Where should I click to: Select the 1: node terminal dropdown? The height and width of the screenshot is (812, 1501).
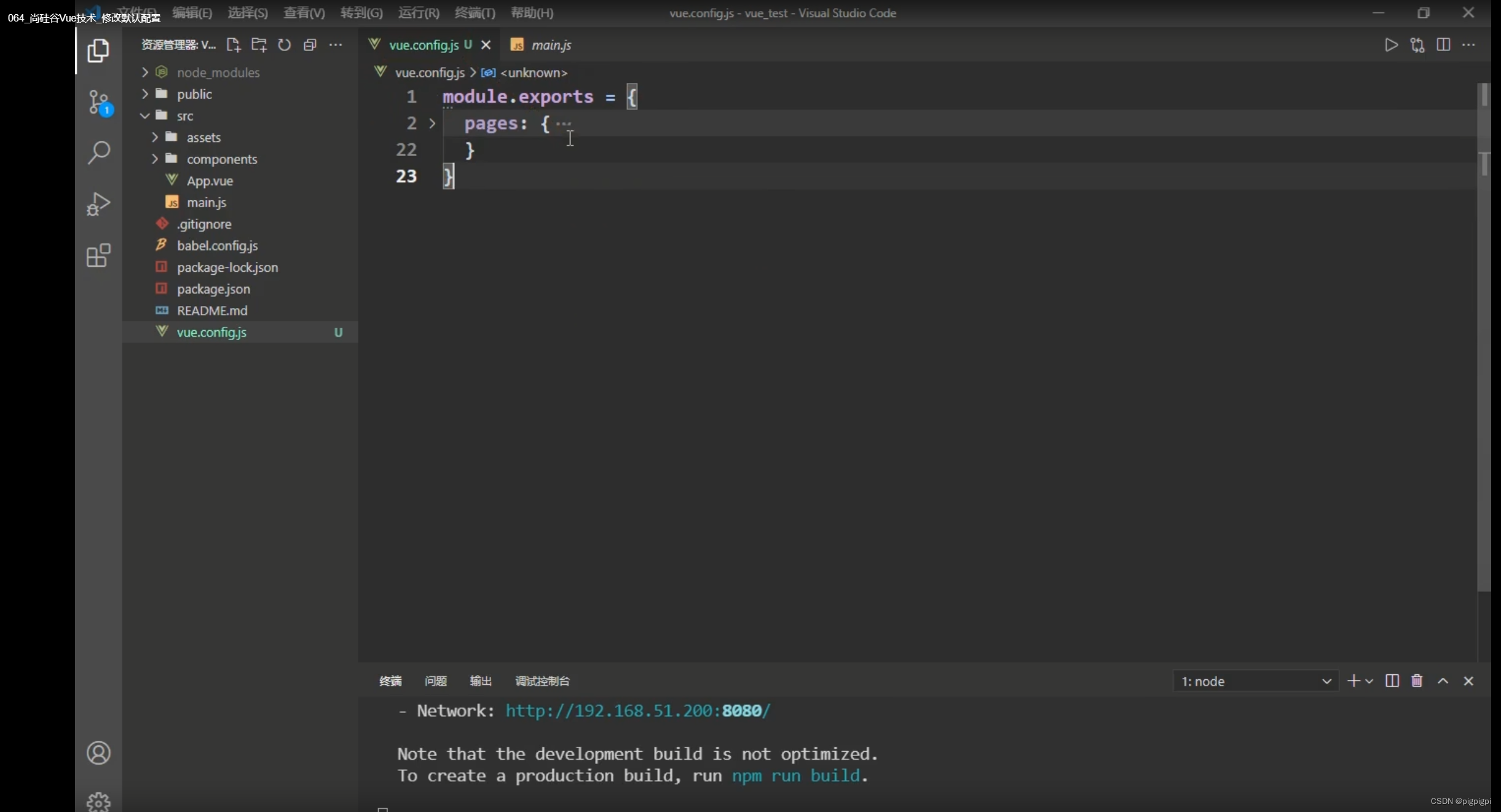1256,681
